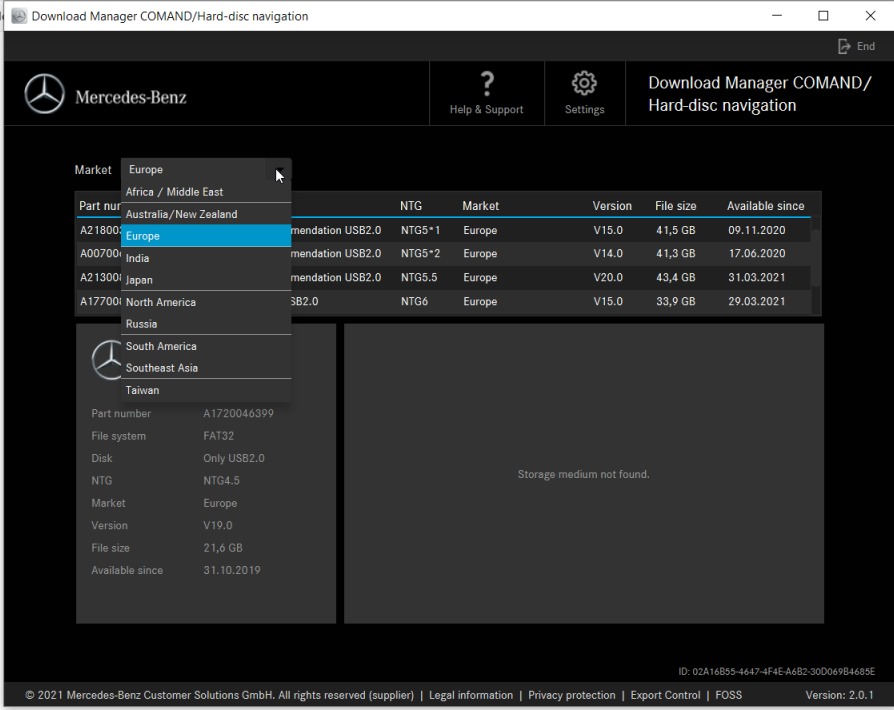Open FOSS link in footer
Viewport: 894px width, 710px height.
point(729,695)
